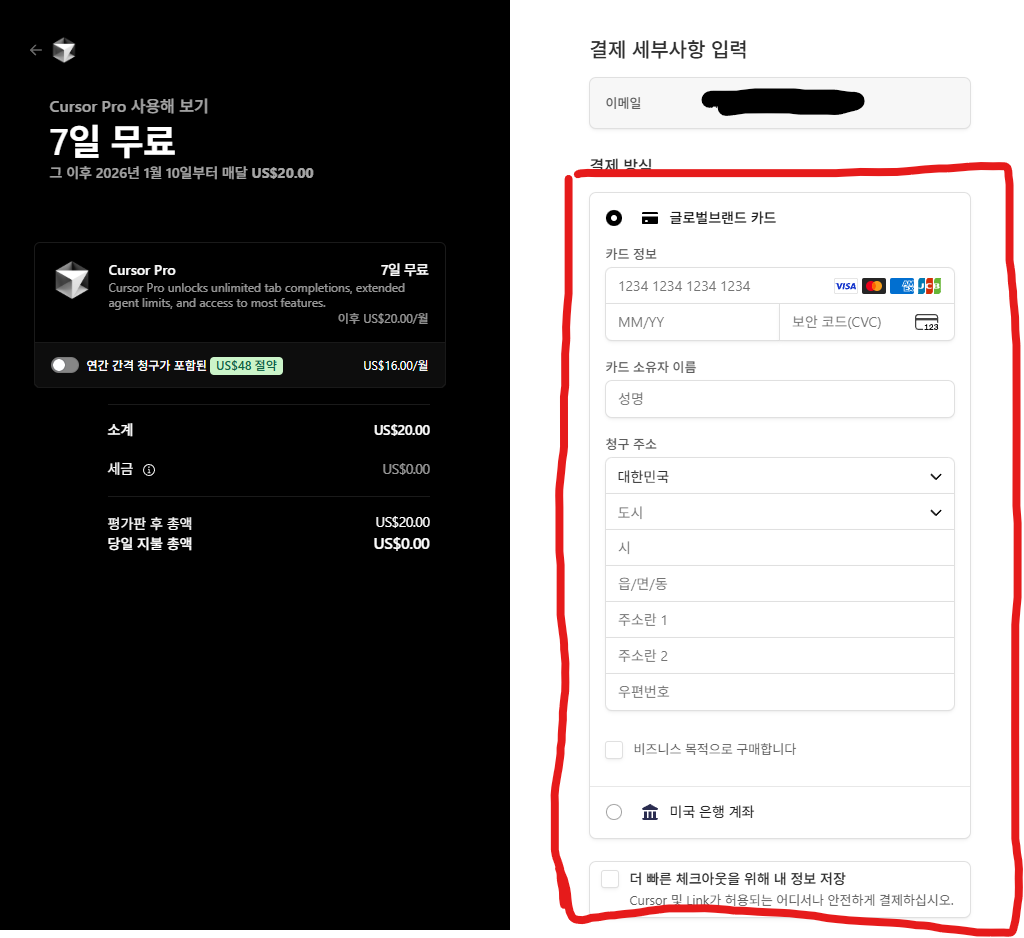Click the card number input field
The width and height of the screenshot is (1024, 938).
point(780,286)
